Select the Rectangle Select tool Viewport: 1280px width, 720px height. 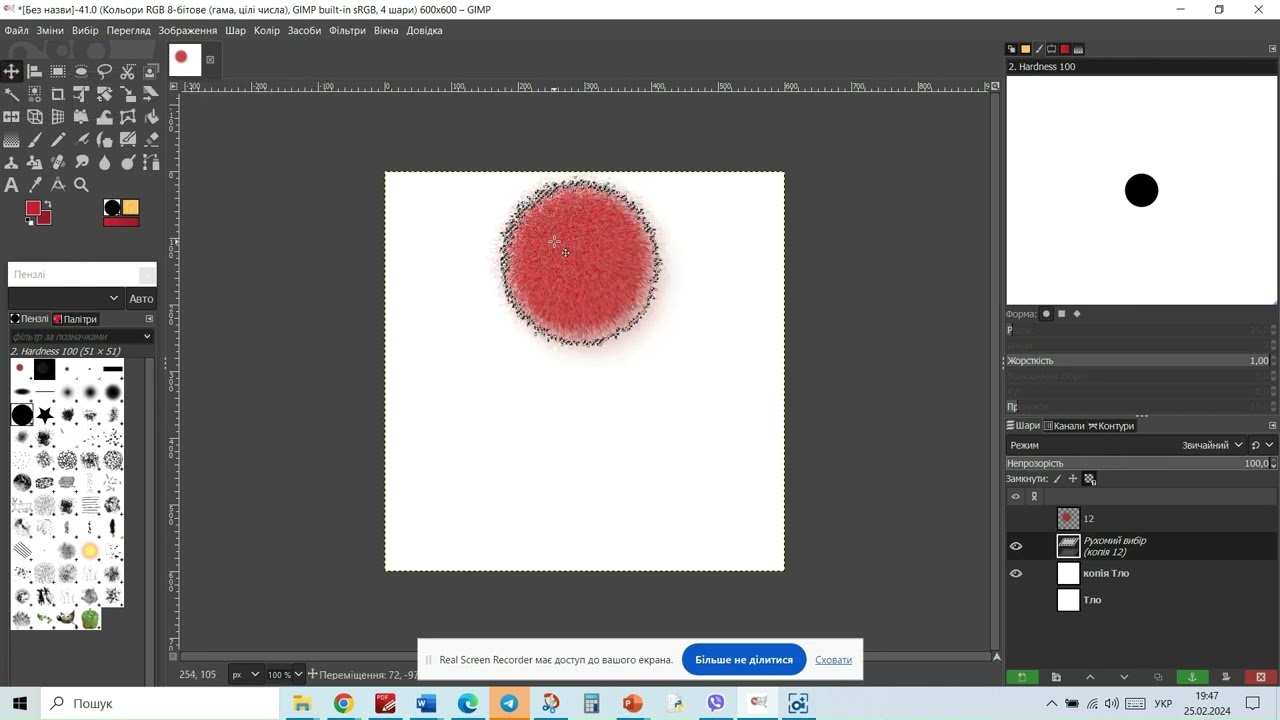[x=58, y=71]
